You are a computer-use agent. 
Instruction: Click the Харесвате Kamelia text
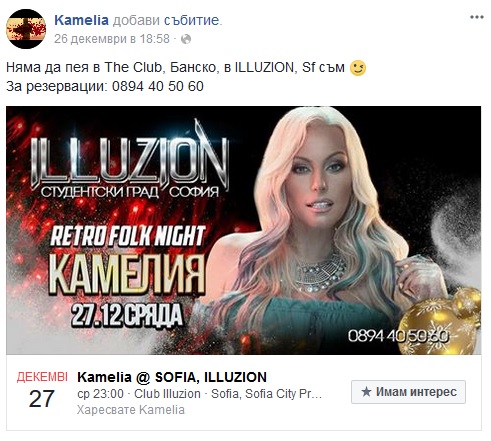click(x=131, y=410)
